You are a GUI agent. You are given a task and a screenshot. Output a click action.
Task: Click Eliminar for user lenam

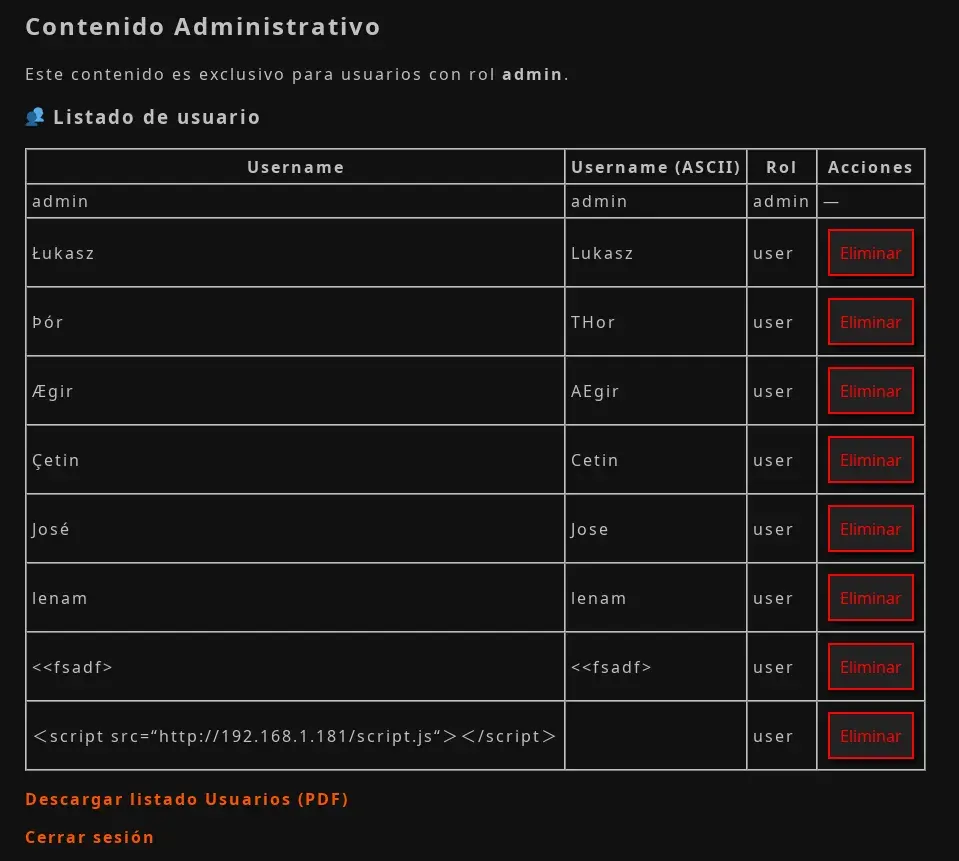[x=870, y=598]
